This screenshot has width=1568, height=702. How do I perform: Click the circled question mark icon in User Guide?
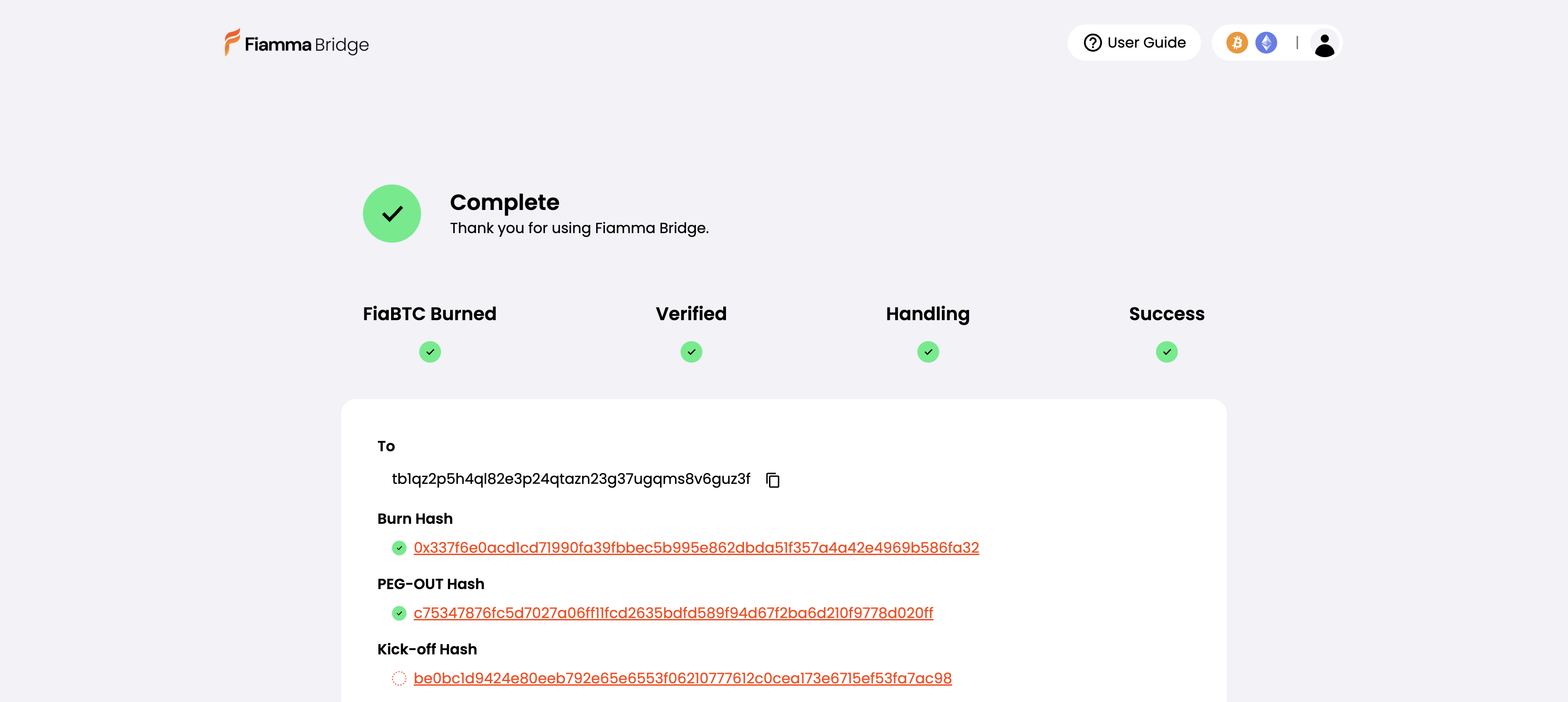coord(1093,43)
